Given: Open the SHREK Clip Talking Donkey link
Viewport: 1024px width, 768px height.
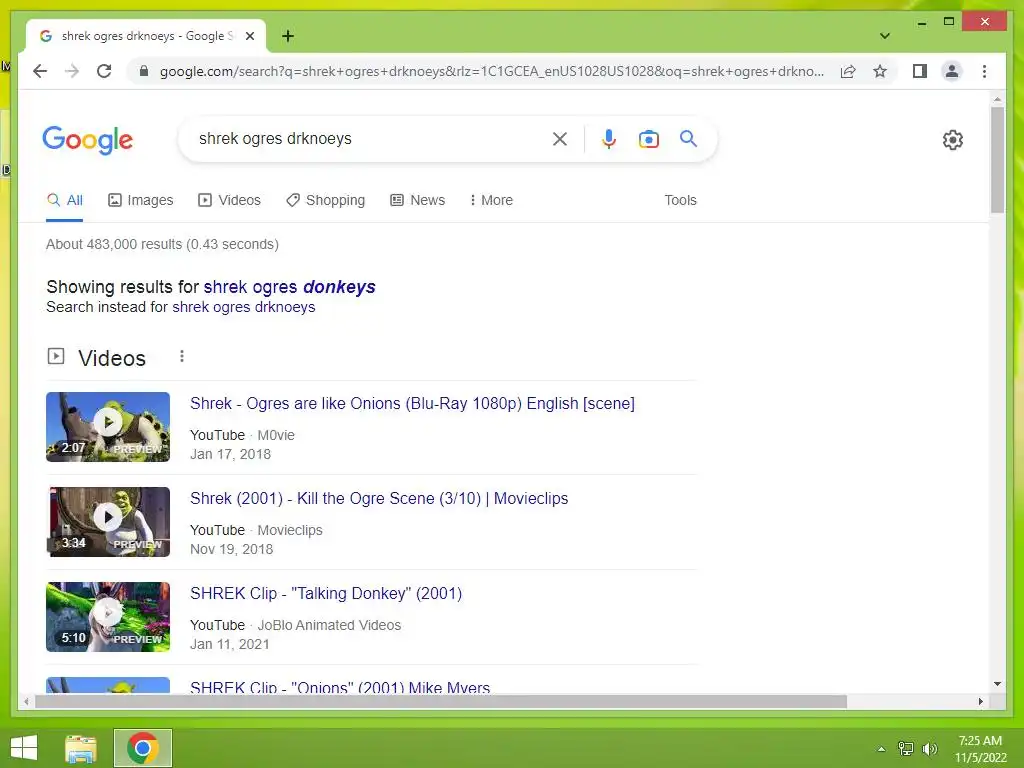Looking at the screenshot, I should pyautogui.click(x=326, y=594).
